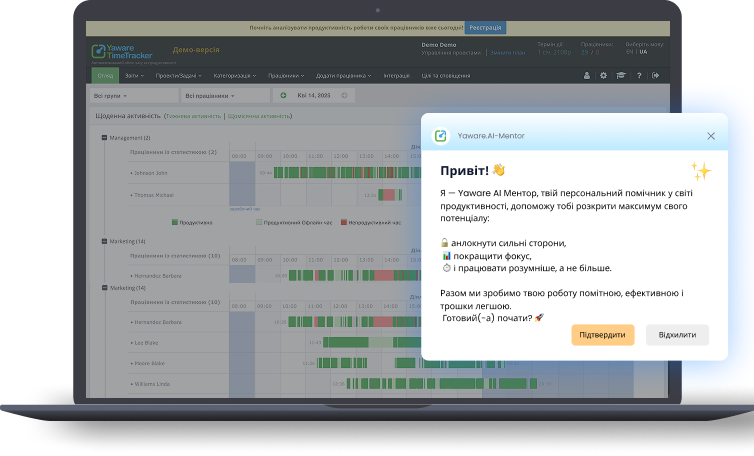Open help via the question mark icon
The image size is (754, 456).
(x=639, y=76)
